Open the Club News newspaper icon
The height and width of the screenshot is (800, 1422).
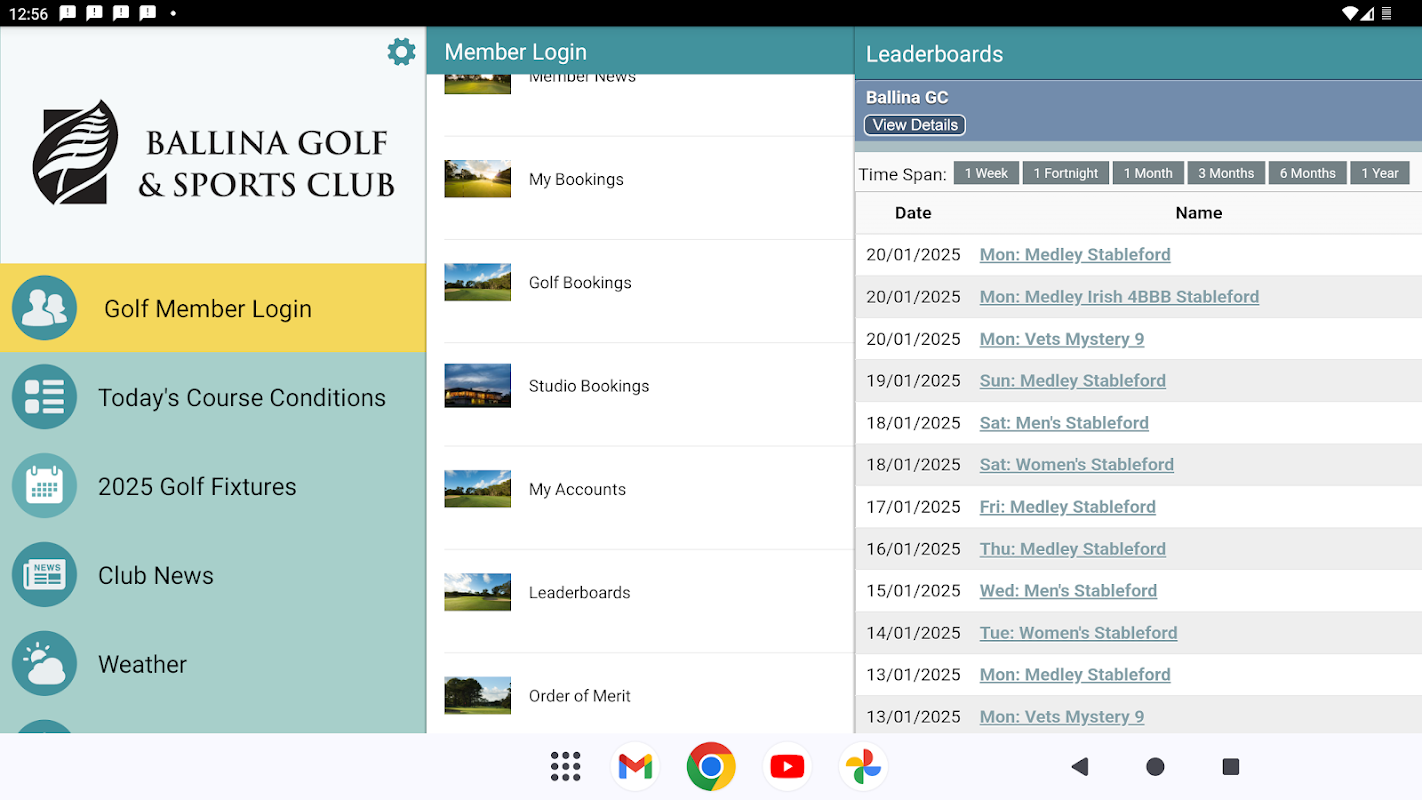[x=44, y=575]
